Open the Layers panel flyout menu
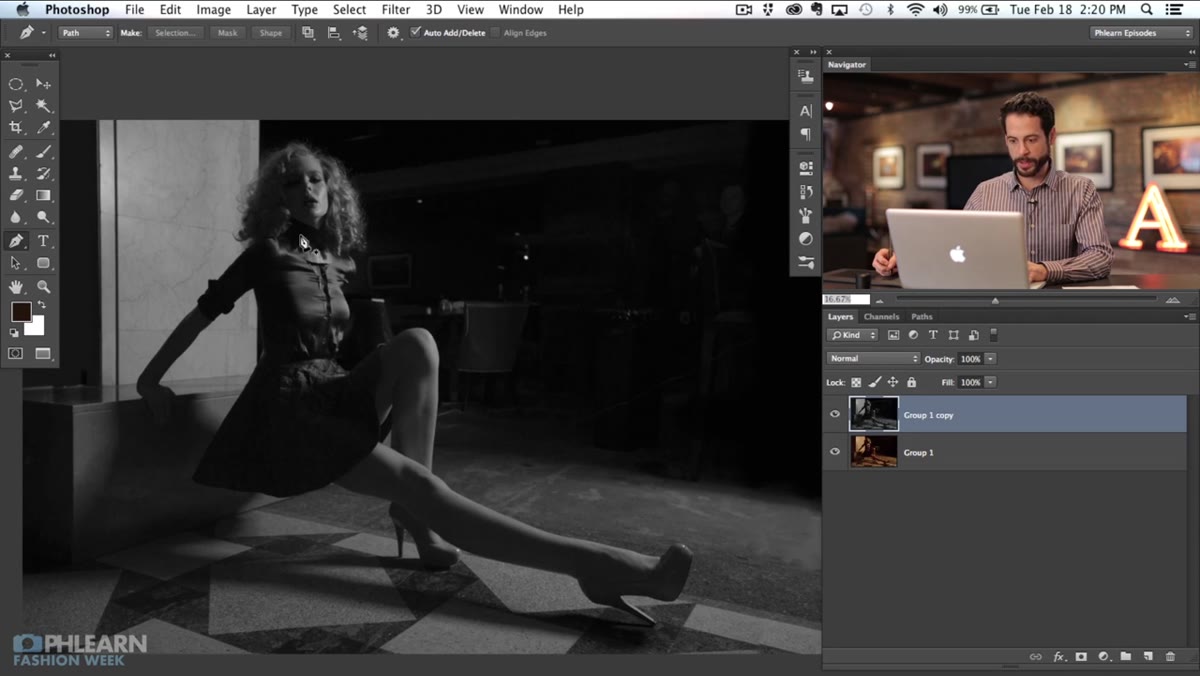 (1189, 317)
